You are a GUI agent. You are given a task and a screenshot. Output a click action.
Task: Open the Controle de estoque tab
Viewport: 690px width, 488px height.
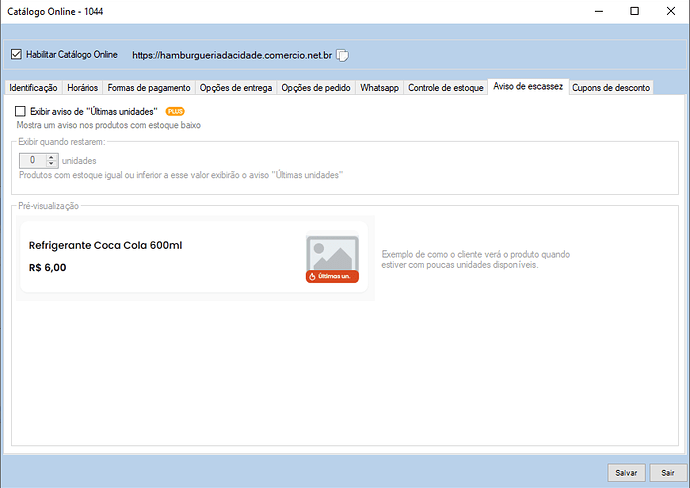pos(446,88)
